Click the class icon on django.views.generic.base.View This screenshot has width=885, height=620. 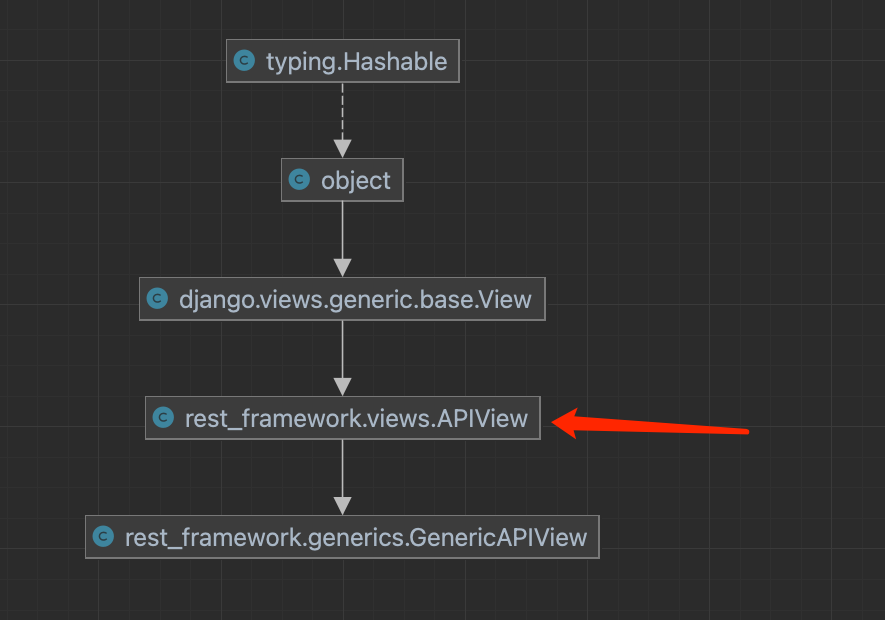pyautogui.click(x=156, y=298)
